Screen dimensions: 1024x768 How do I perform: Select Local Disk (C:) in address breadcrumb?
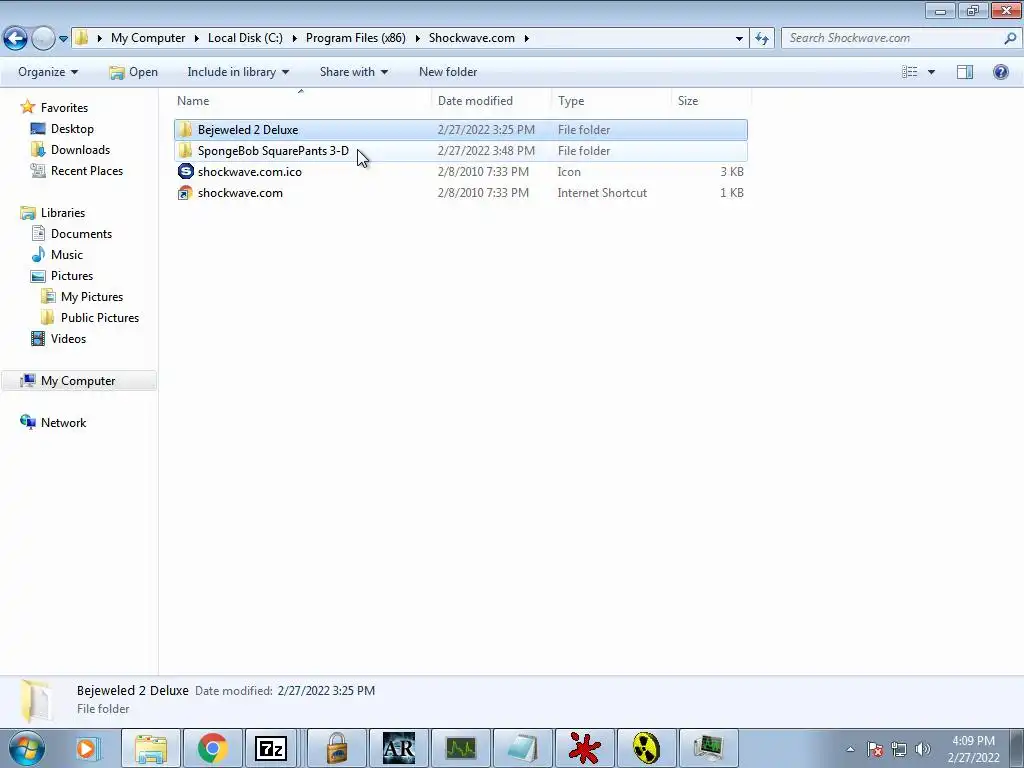[x=245, y=38]
